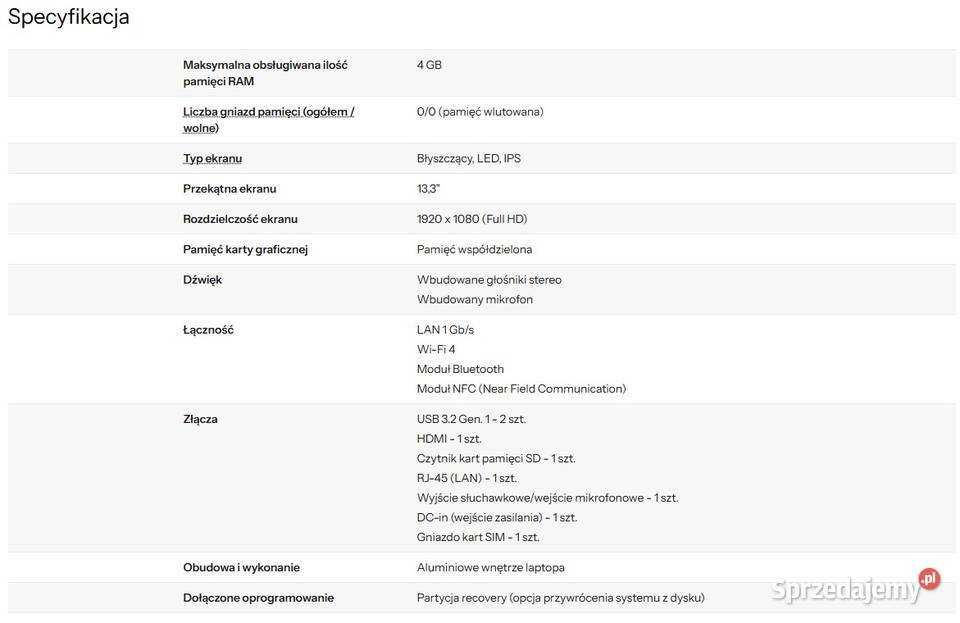Click the "Obudowa i wykonanie" label
Viewport: 960px width, 623px height.
point(241,567)
